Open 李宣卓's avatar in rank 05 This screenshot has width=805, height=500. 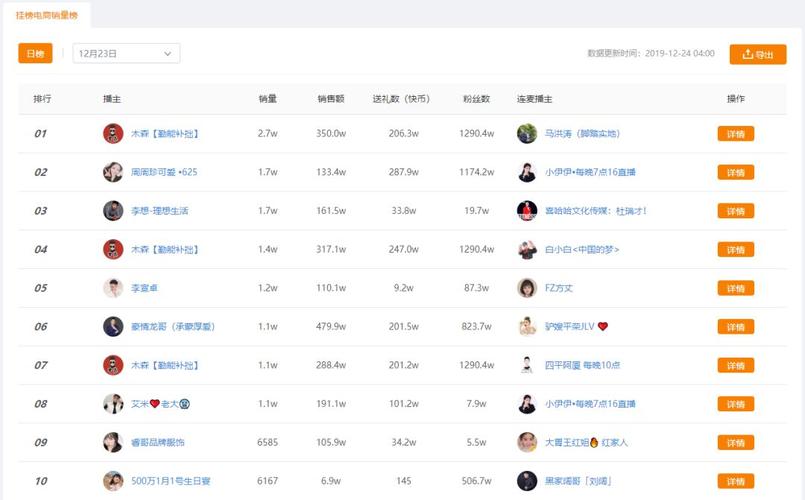[113, 288]
